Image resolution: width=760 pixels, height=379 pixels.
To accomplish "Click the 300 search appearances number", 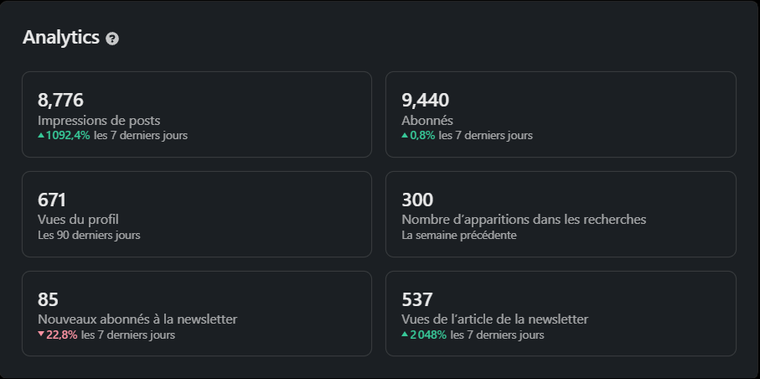I will (x=417, y=200).
